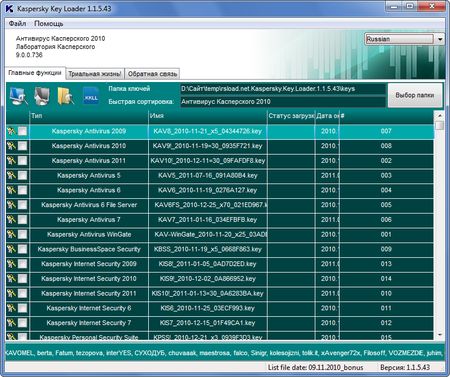The image size is (450, 377).
Task: Check the box for Kaspersky Antivirus 2009
Action: [22, 131]
